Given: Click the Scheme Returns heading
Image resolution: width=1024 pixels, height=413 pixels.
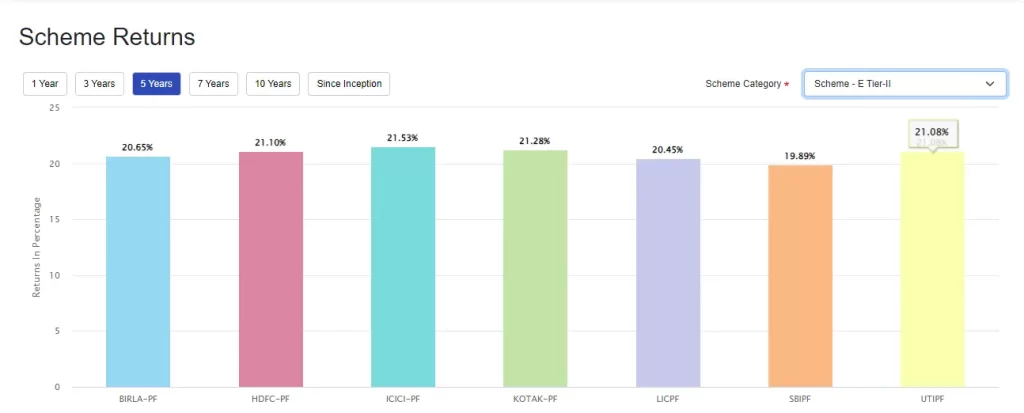Looking at the screenshot, I should (107, 38).
